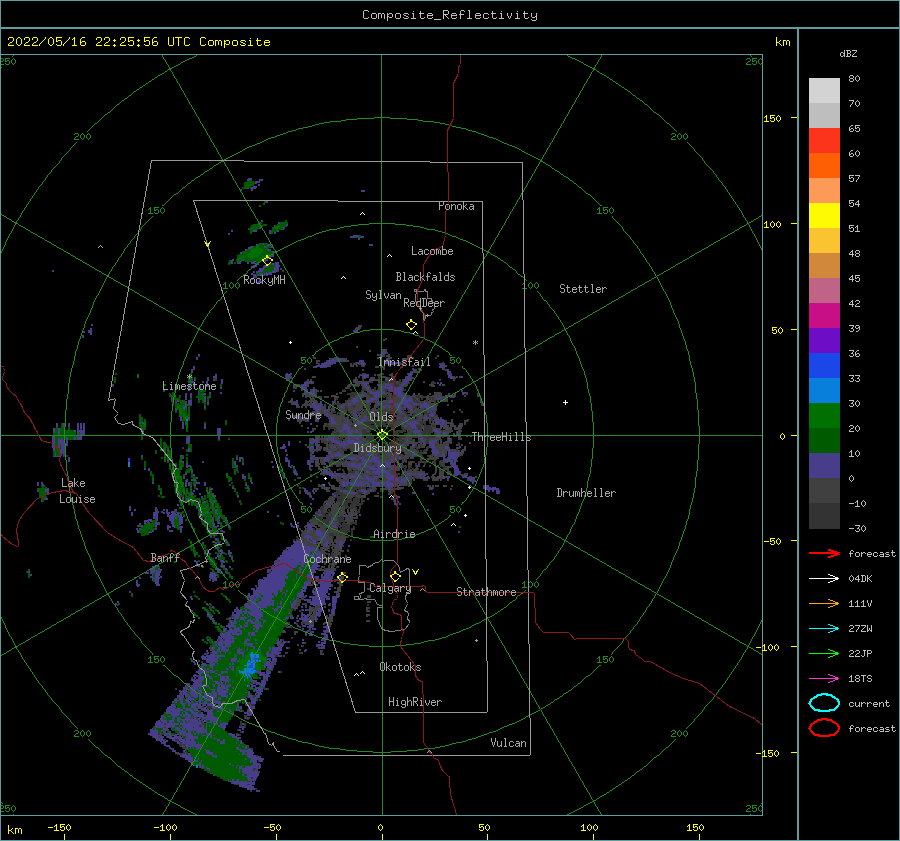Click the ThreeHills city label
This screenshot has height=841, width=900.
501,437
